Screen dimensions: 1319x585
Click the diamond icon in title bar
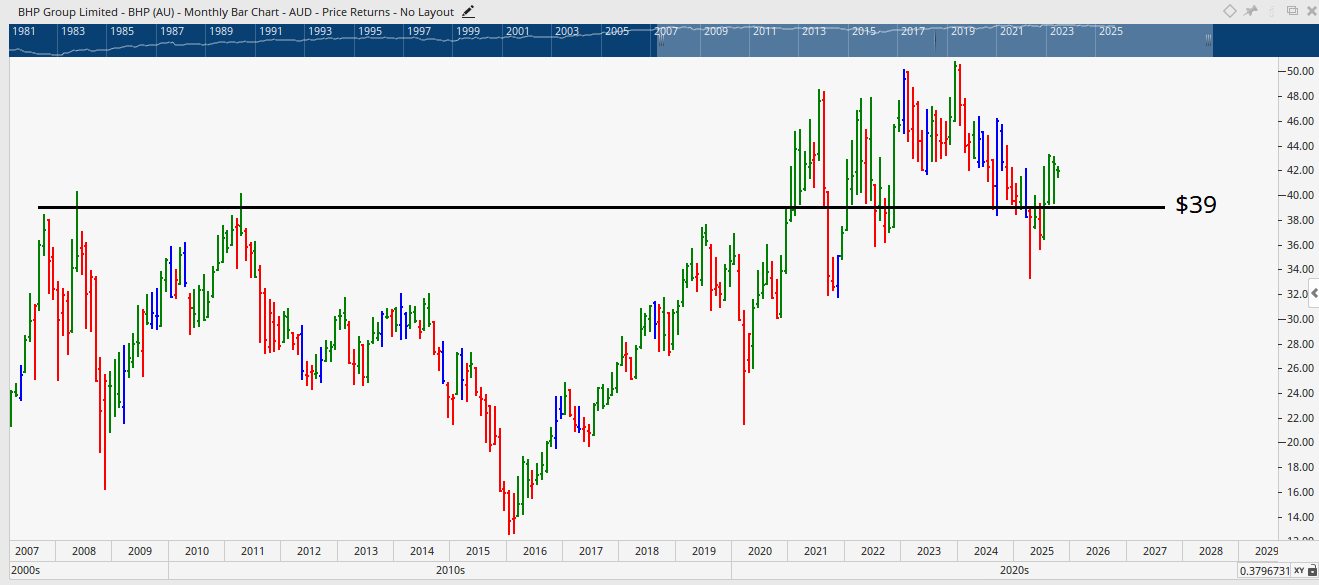(1229, 11)
